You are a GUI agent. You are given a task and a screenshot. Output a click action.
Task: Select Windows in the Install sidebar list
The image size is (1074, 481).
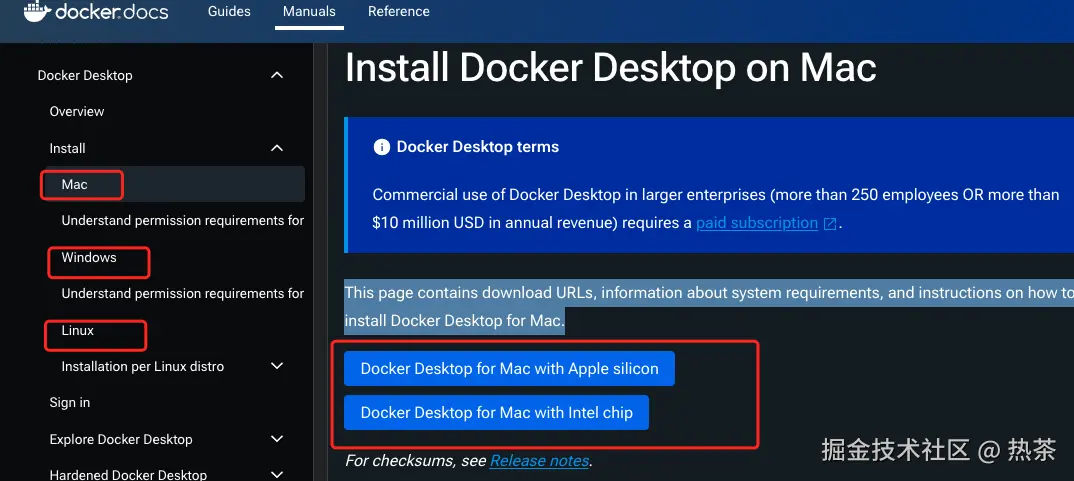(89, 258)
